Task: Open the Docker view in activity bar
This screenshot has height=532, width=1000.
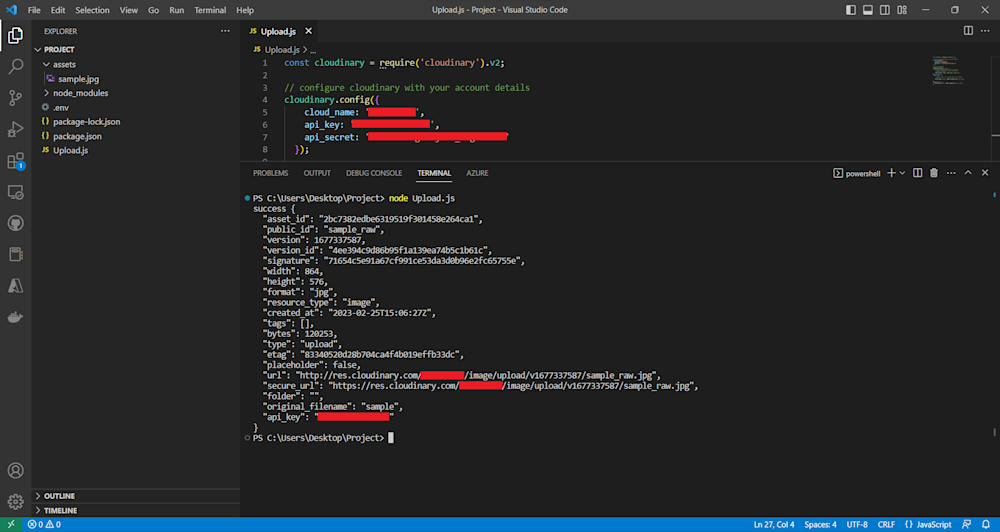Action: (15, 317)
